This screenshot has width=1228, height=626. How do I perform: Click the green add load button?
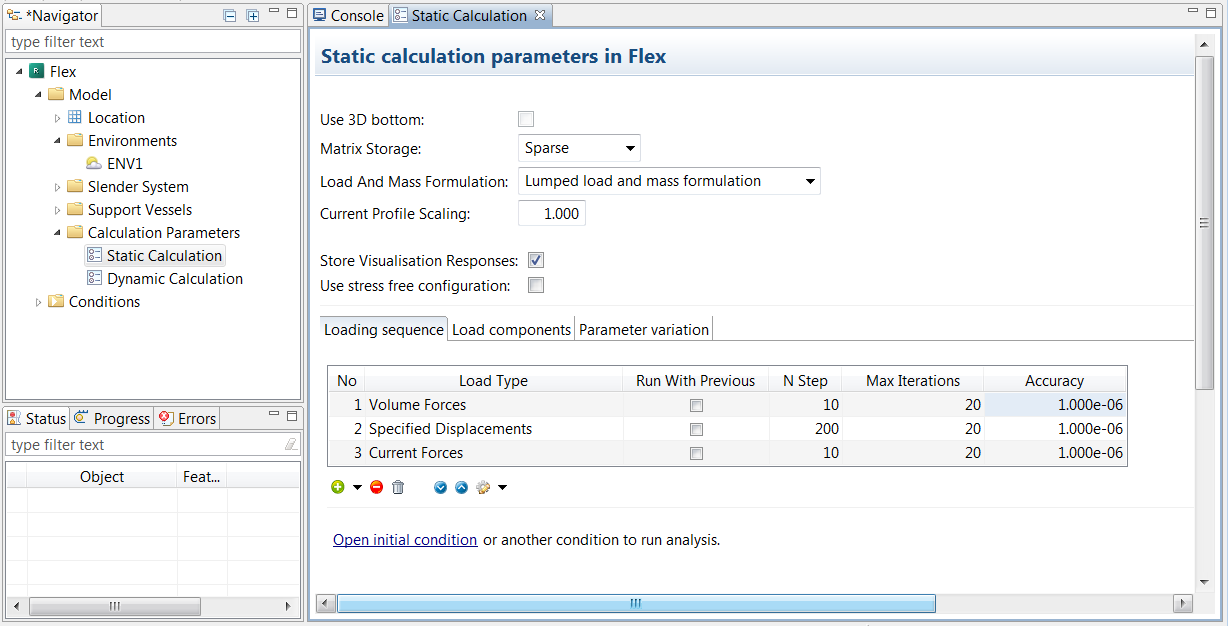(x=338, y=487)
